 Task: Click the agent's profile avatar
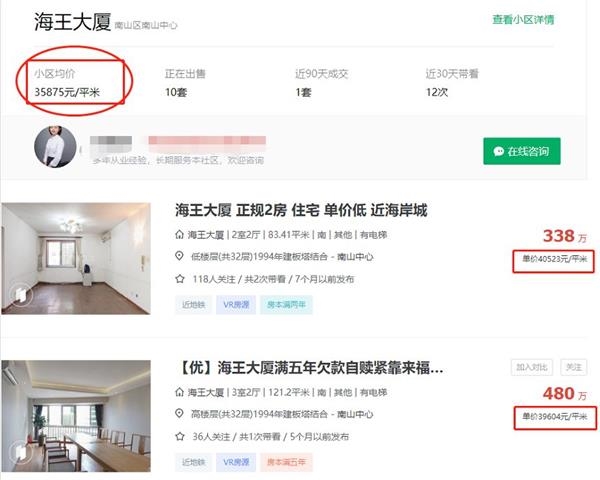coord(55,147)
